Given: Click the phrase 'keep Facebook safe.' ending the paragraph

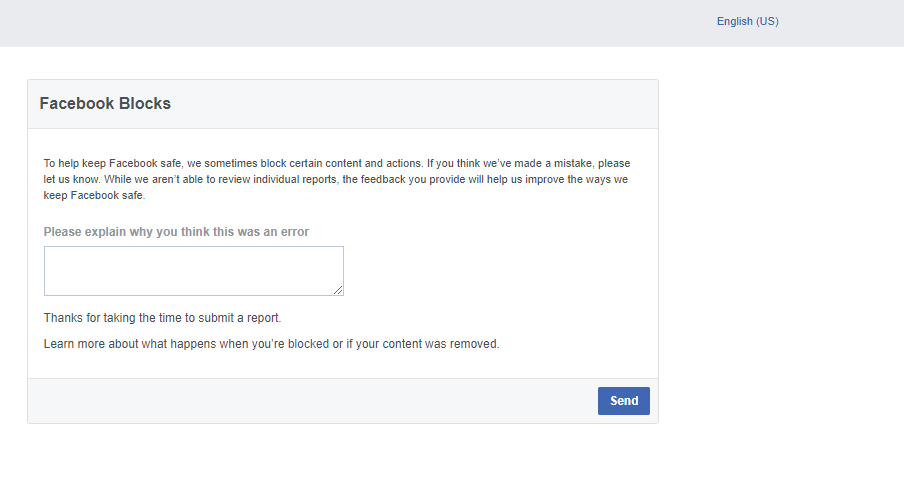Looking at the screenshot, I should coord(95,196).
